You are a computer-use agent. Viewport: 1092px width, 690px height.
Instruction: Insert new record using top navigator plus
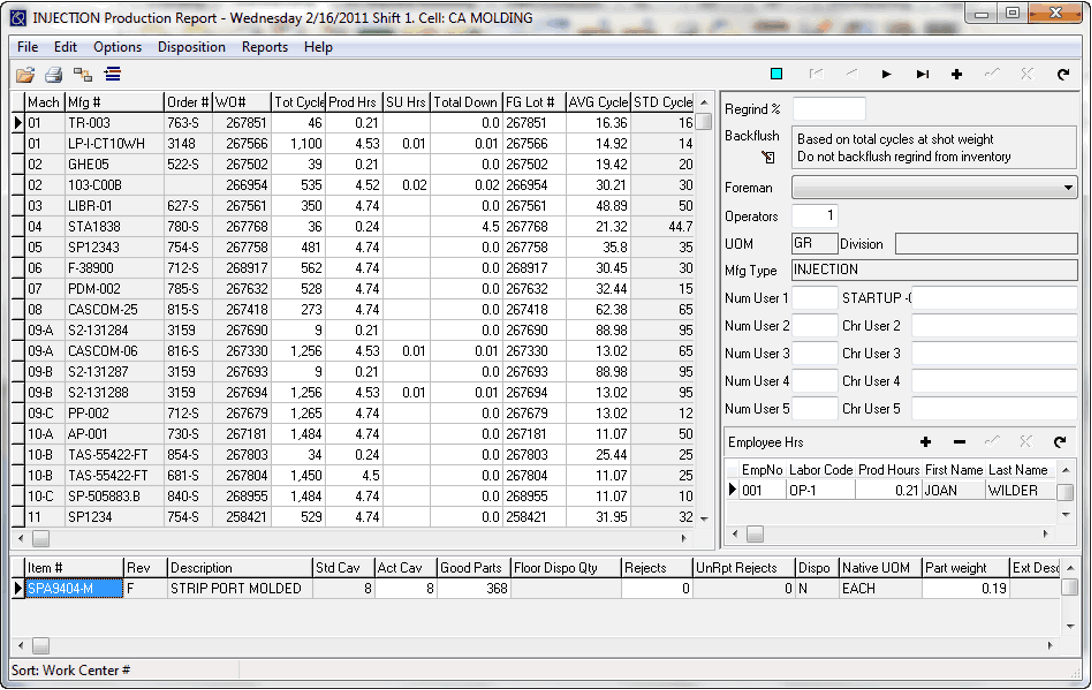[x=957, y=74]
